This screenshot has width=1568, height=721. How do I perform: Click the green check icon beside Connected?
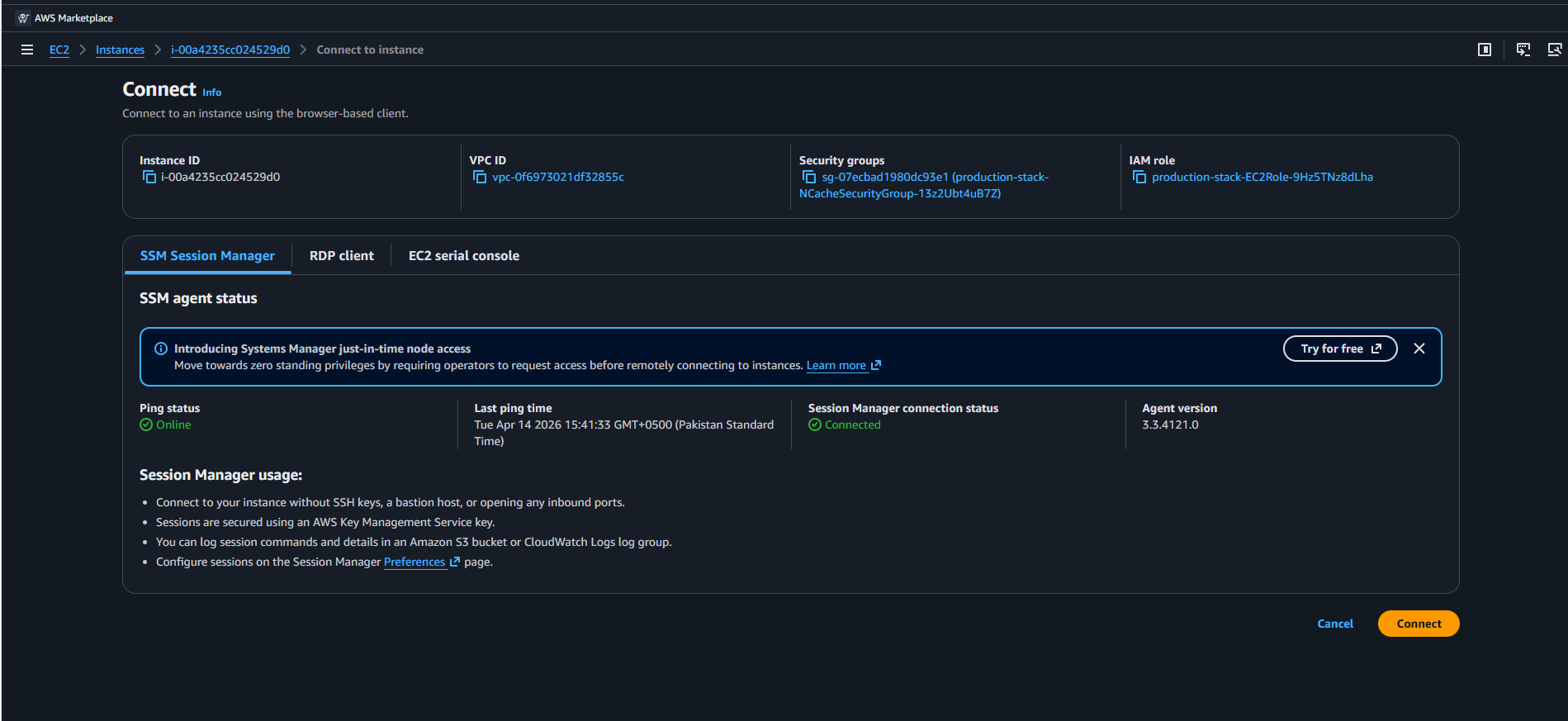pyautogui.click(x=815, y=425)
